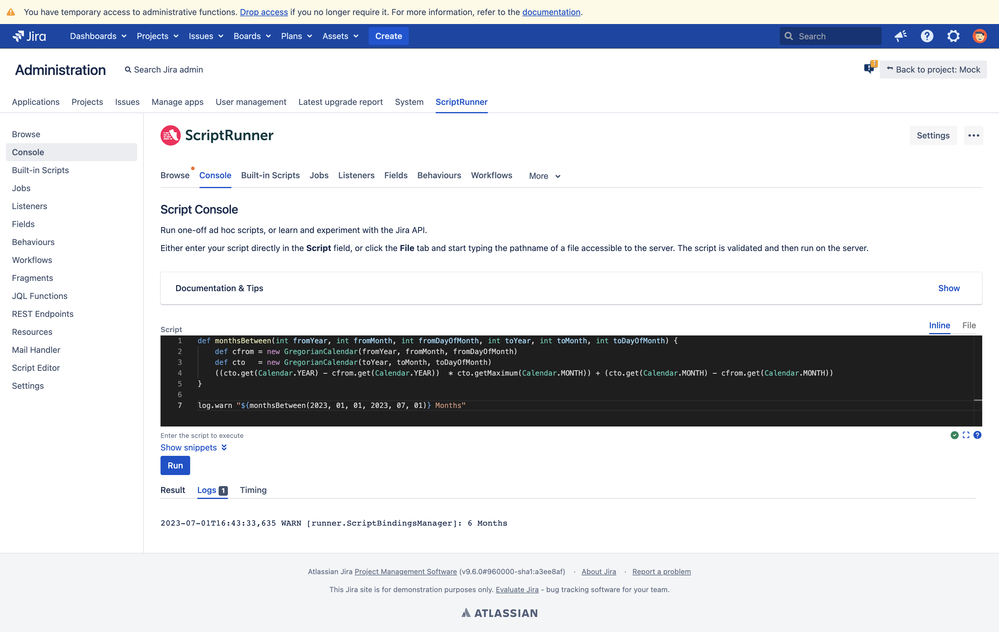Viewport: 999px width, 632px height.
Task: Click the Jira logo in header
Action: [29, 36]
